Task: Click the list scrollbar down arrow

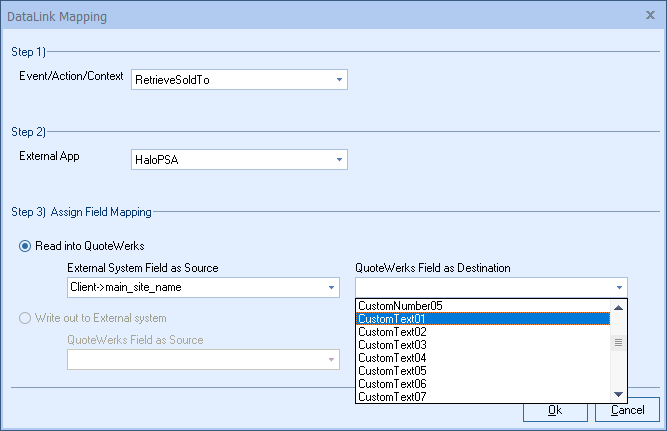Action: click(x=619, y=395)
